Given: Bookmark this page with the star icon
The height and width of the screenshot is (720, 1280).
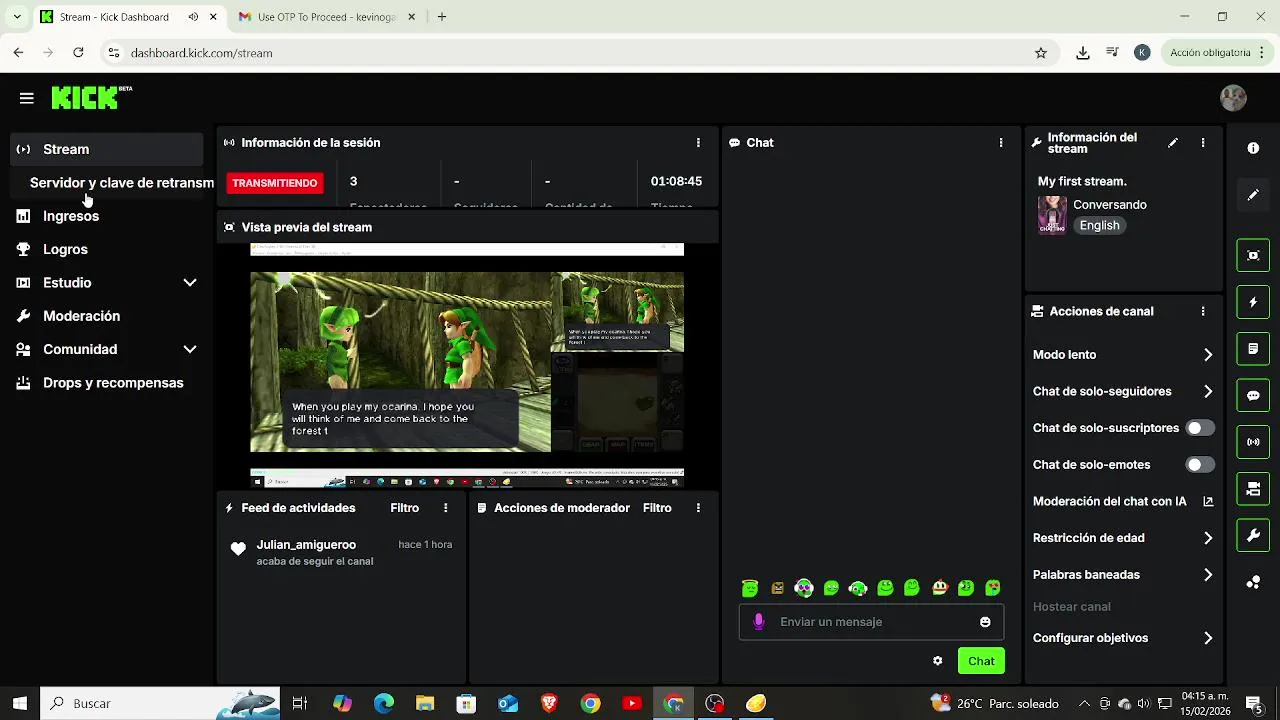Looking at the screenshot, I should coord(1041,53).
